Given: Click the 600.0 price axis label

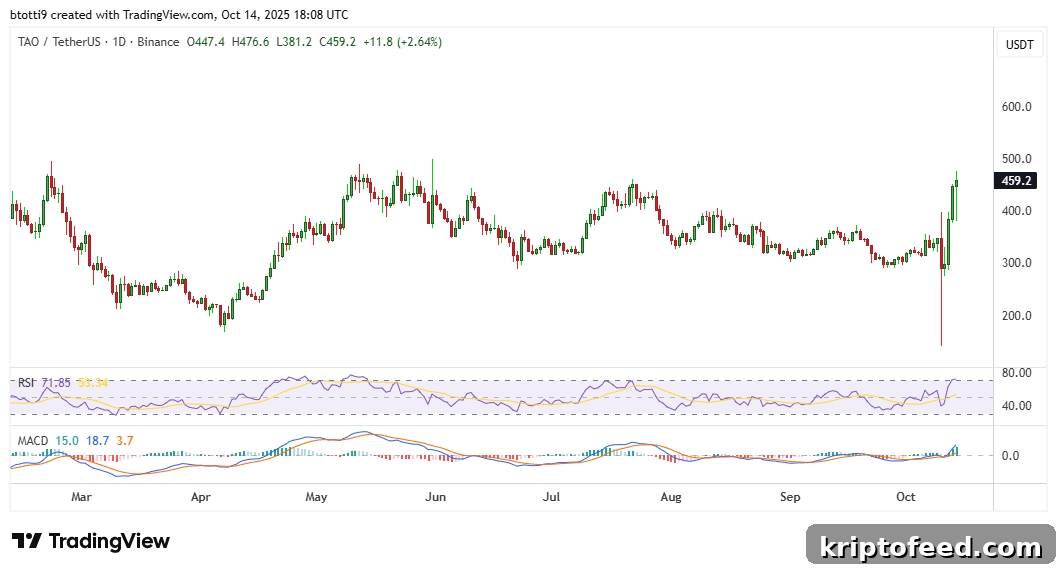Looking at the screenshot, I should (1017, 107).
